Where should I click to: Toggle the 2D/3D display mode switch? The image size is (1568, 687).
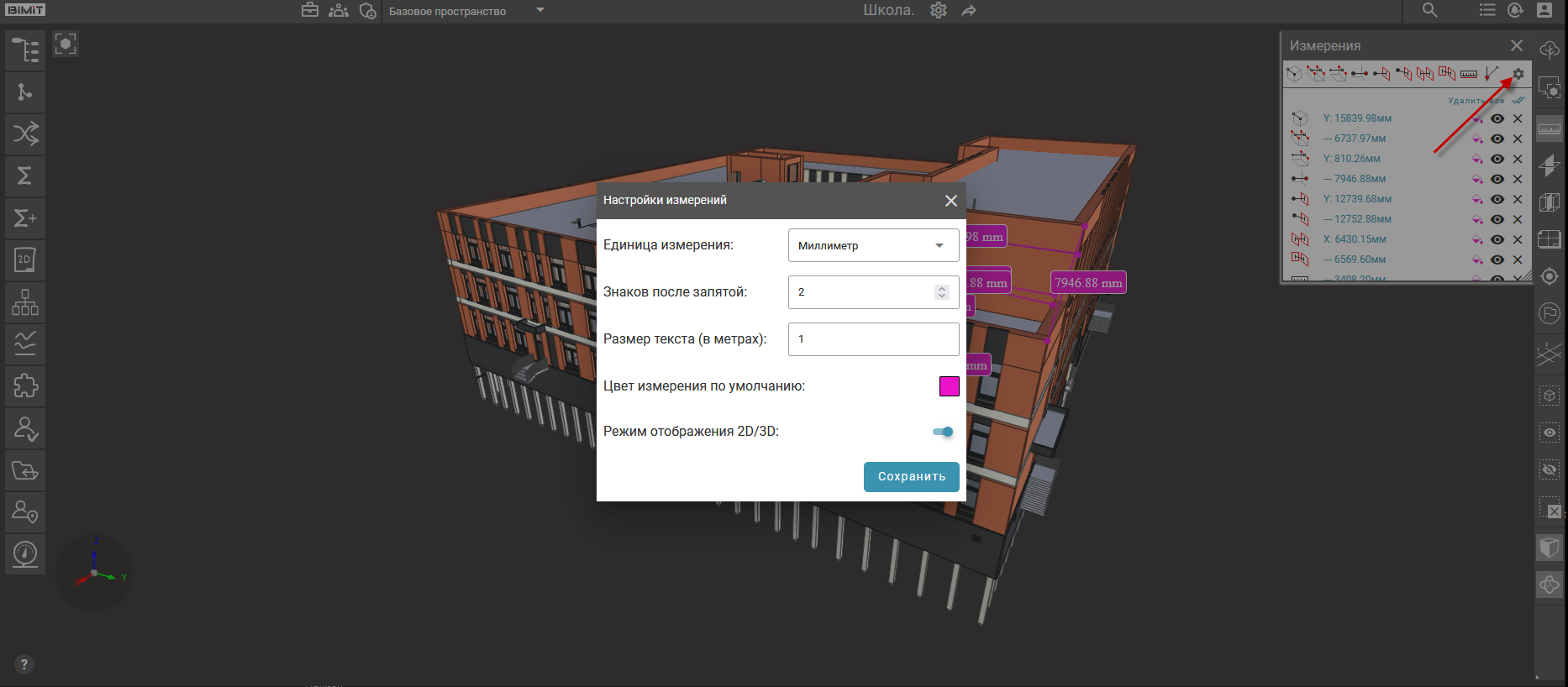(943, 432)
